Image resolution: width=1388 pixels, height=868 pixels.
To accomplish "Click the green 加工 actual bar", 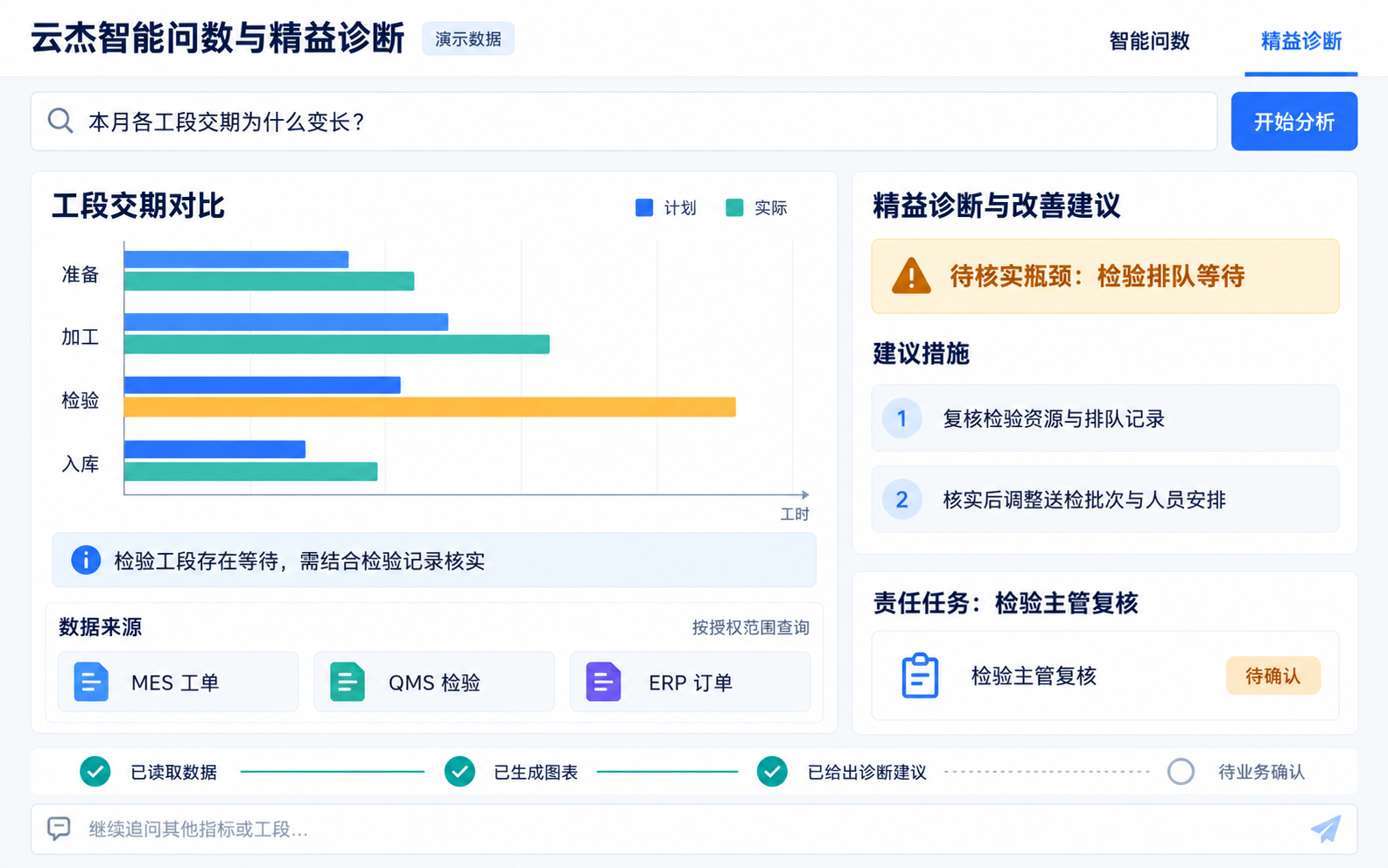I will click(x=337, y=344).
